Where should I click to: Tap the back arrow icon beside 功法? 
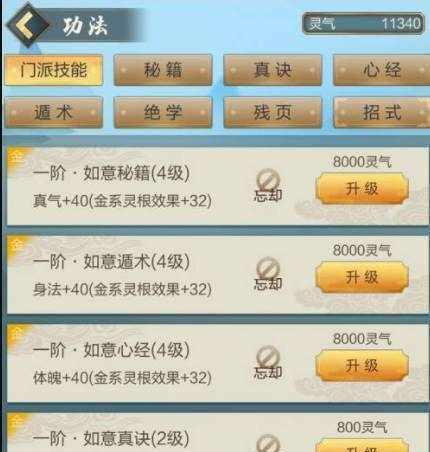pos(28,25)
